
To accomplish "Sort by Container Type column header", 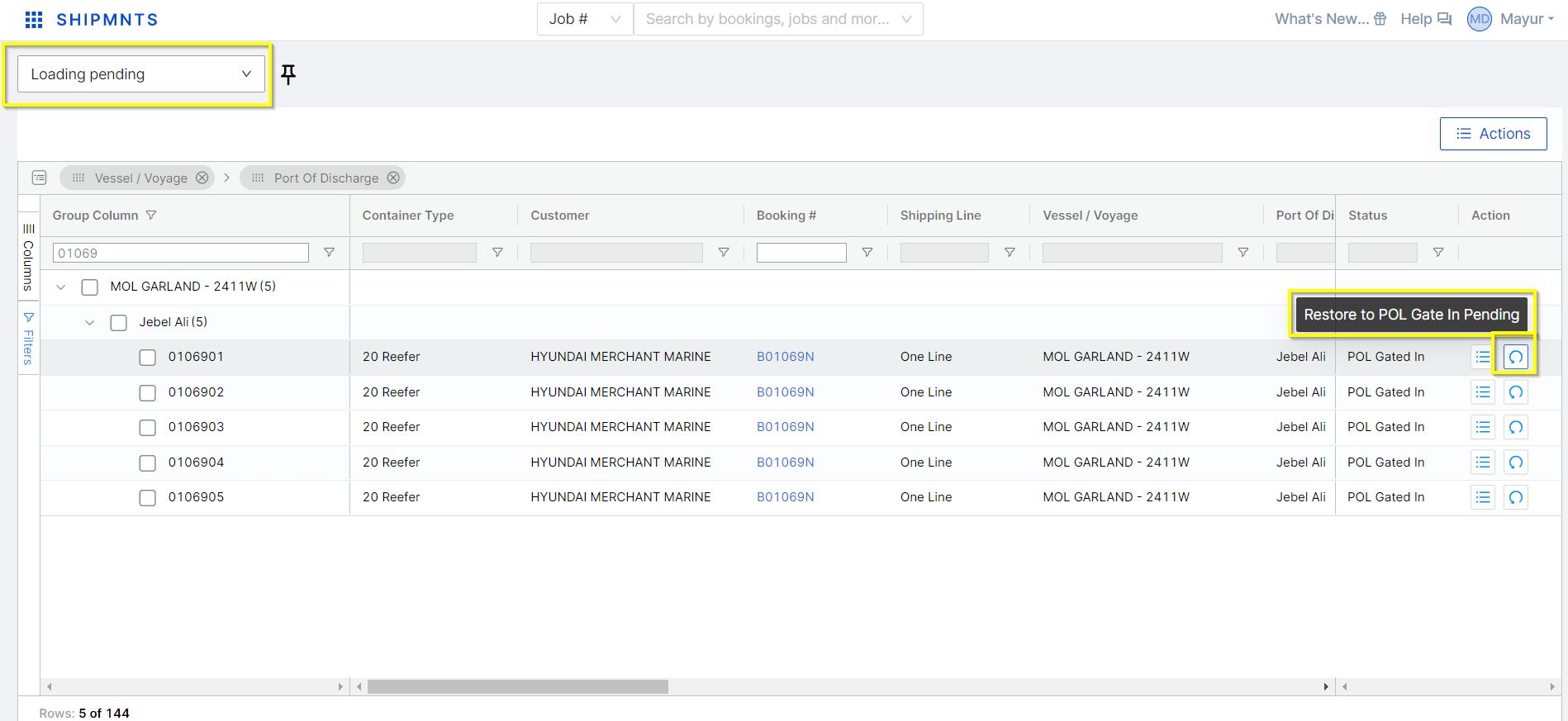I will 408,215.
